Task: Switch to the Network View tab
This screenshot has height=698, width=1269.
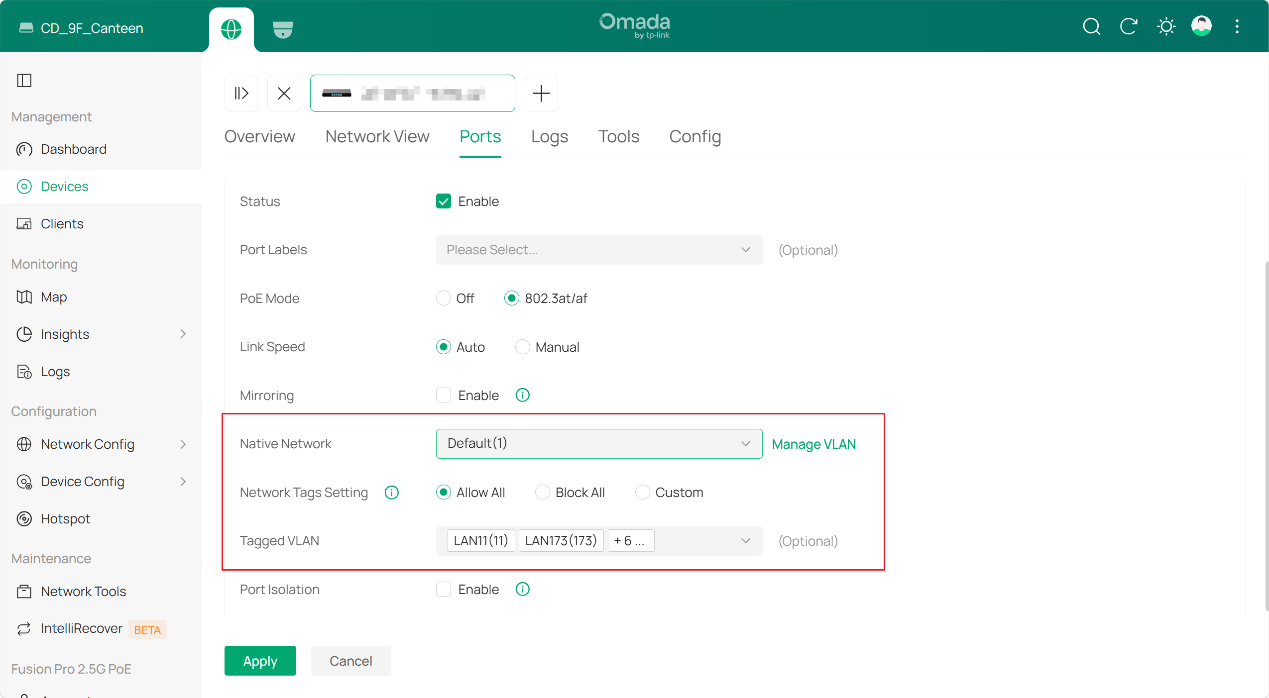Action: pyautogui.click(x=377, y=136)
